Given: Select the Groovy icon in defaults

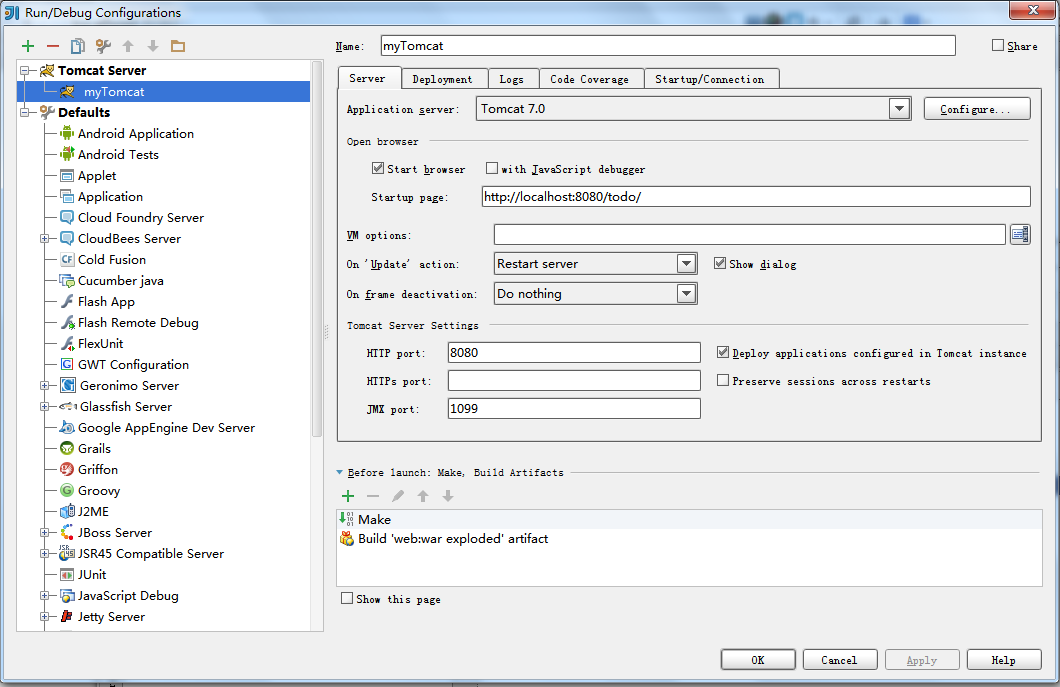Looking at the screenshot, I should (x=67, y=490).
